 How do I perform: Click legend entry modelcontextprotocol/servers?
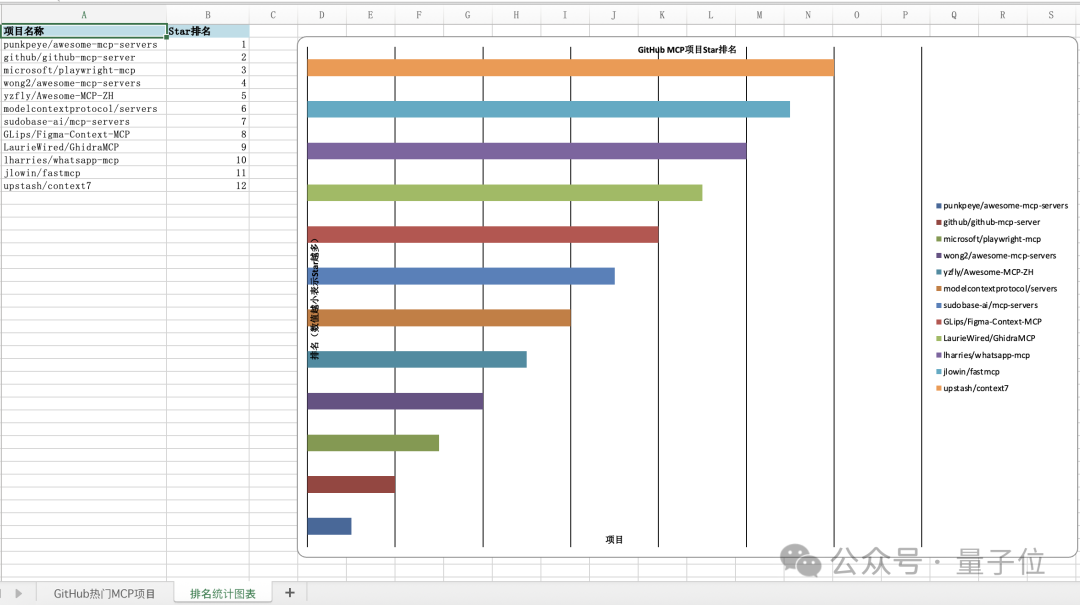(999, 289)
